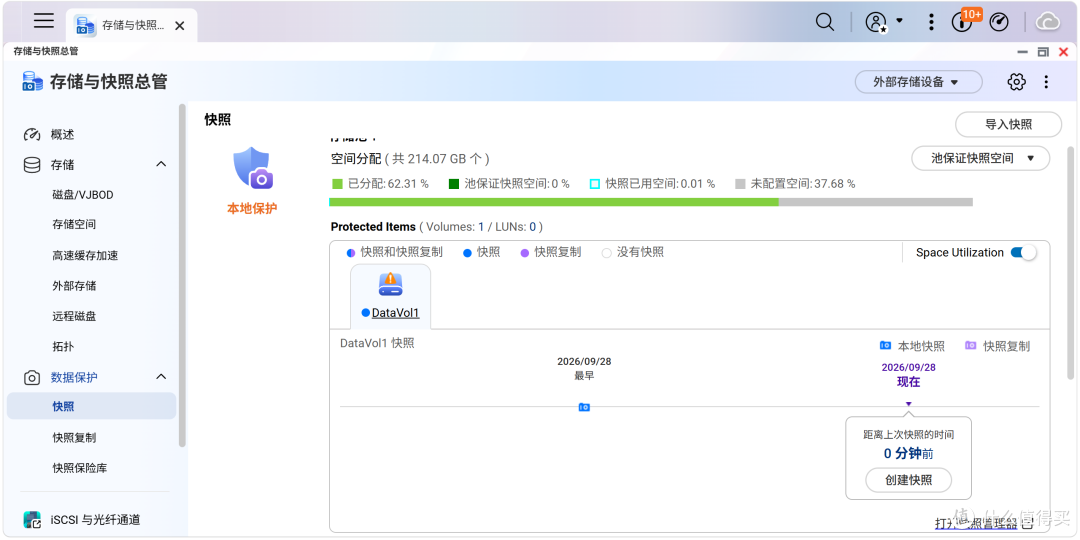Open 外部存储设备 dropdown

coord(918,82)
